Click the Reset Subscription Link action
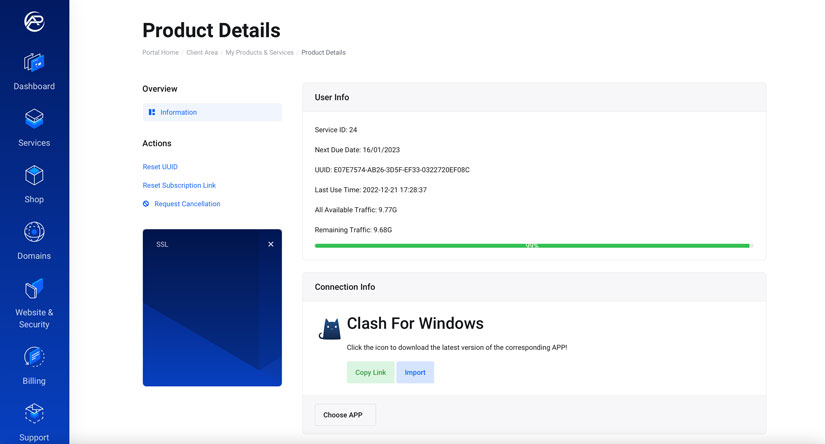The width and height of the screenshot is (825, 444). tap(179, 185)
